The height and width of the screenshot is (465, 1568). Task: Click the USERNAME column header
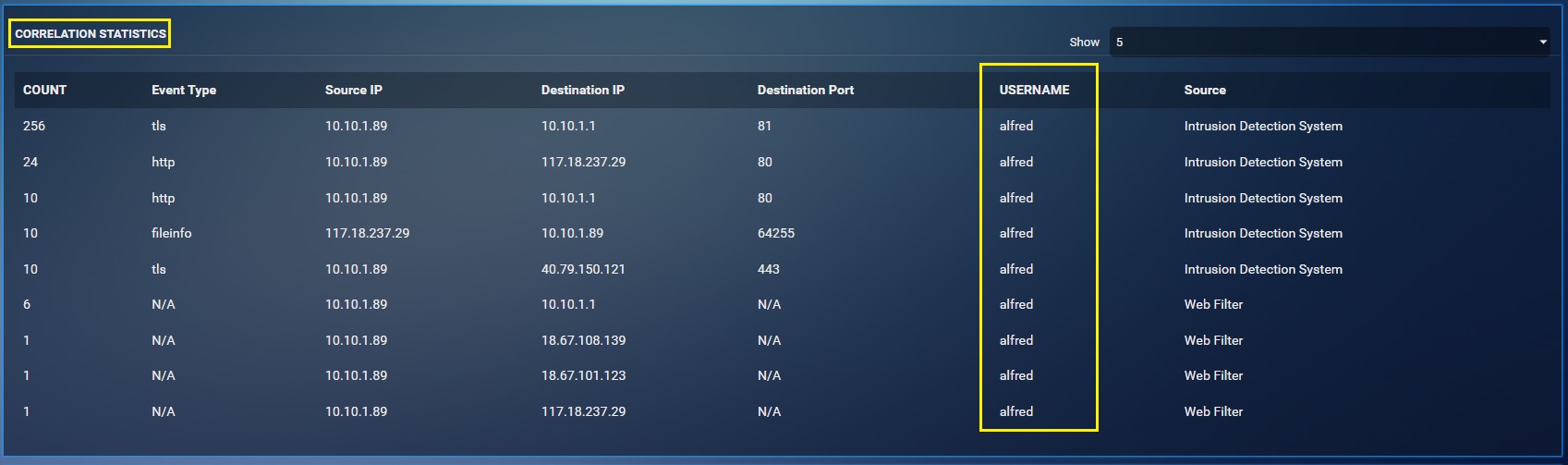(1034, 90)
